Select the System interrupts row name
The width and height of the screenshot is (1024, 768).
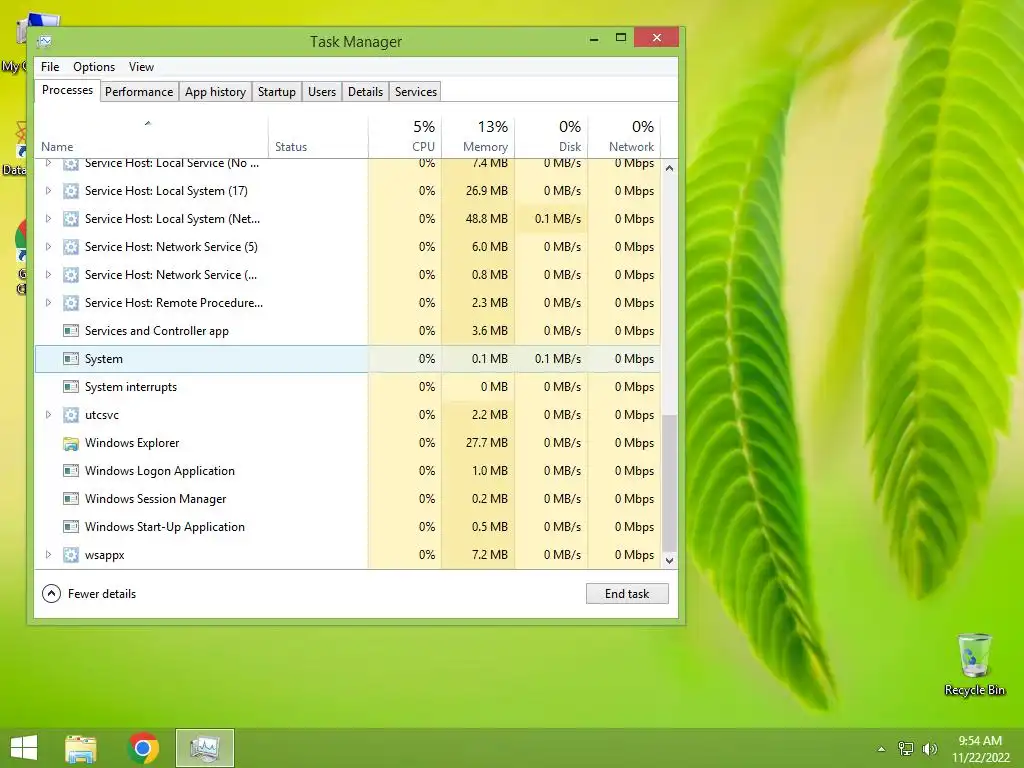pyautogui.click(x=131, y=387)
